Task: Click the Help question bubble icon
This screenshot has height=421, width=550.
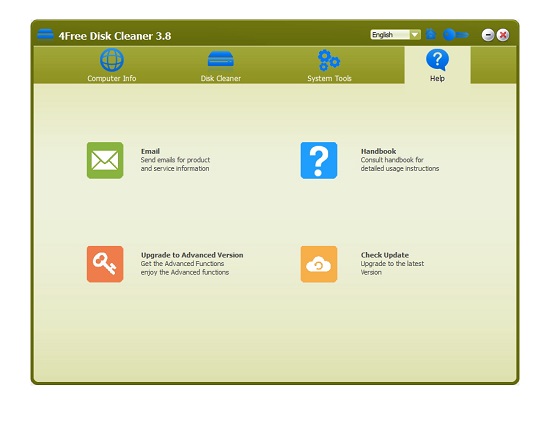Action: [x=437, y=60]
